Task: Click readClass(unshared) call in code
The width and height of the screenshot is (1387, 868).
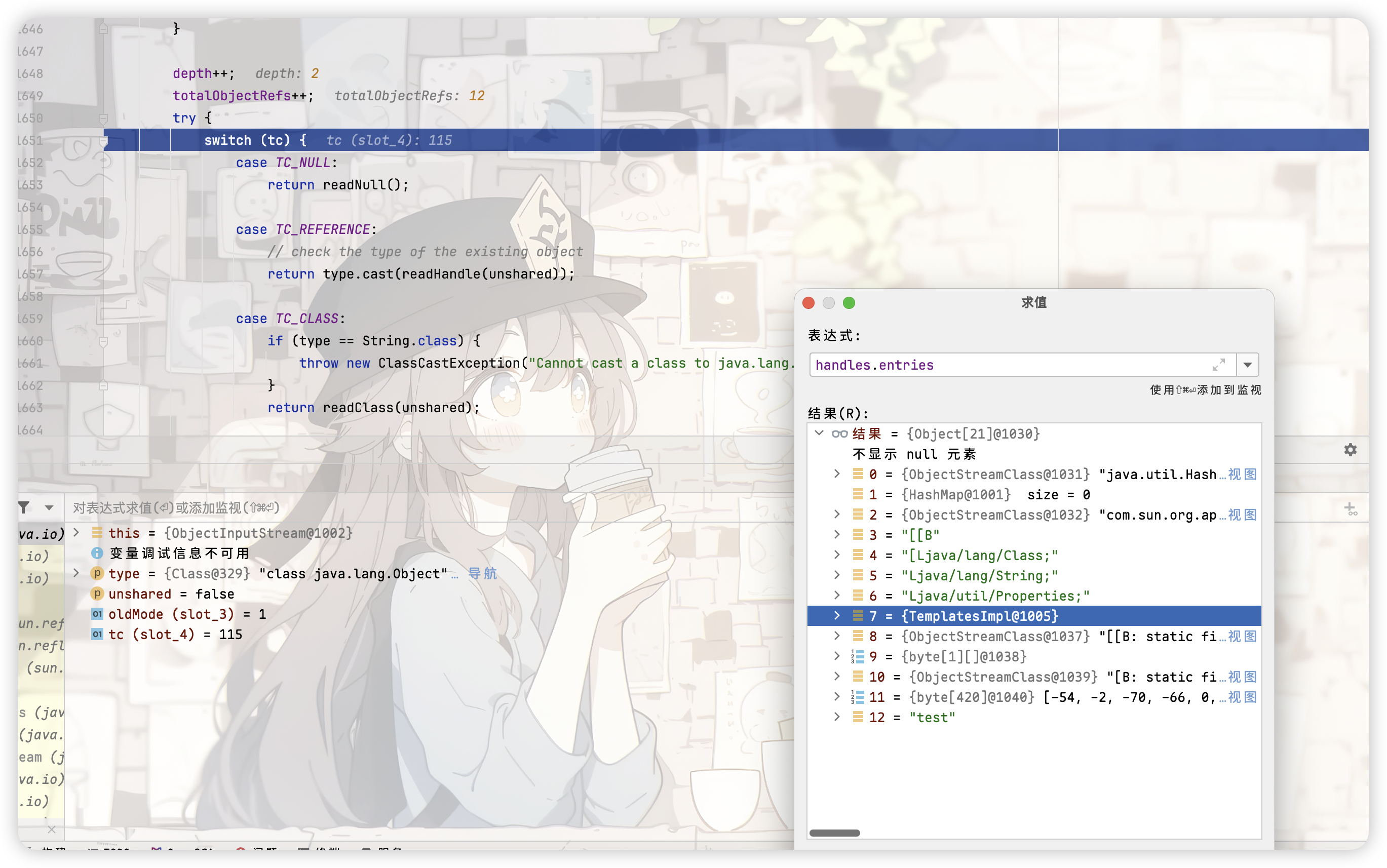Action: pos(397,408)
